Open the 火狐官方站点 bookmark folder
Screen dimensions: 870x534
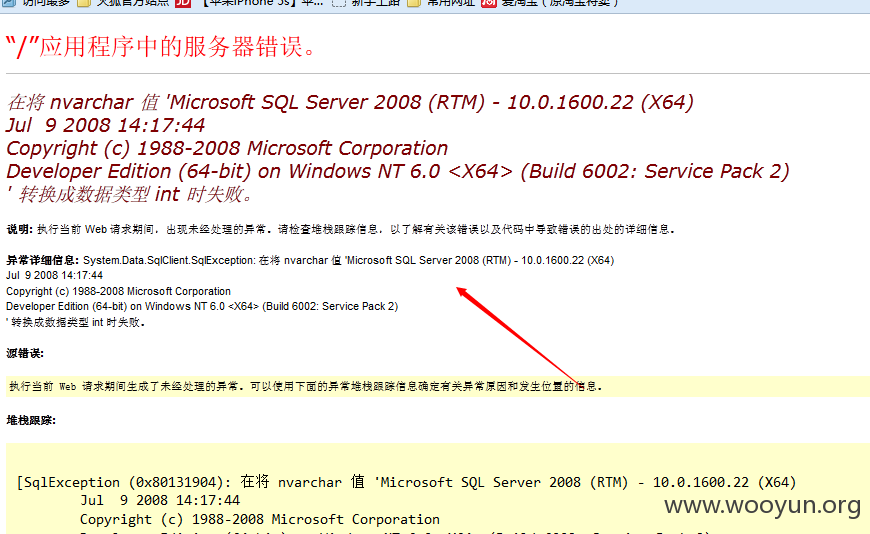point(123,3)
